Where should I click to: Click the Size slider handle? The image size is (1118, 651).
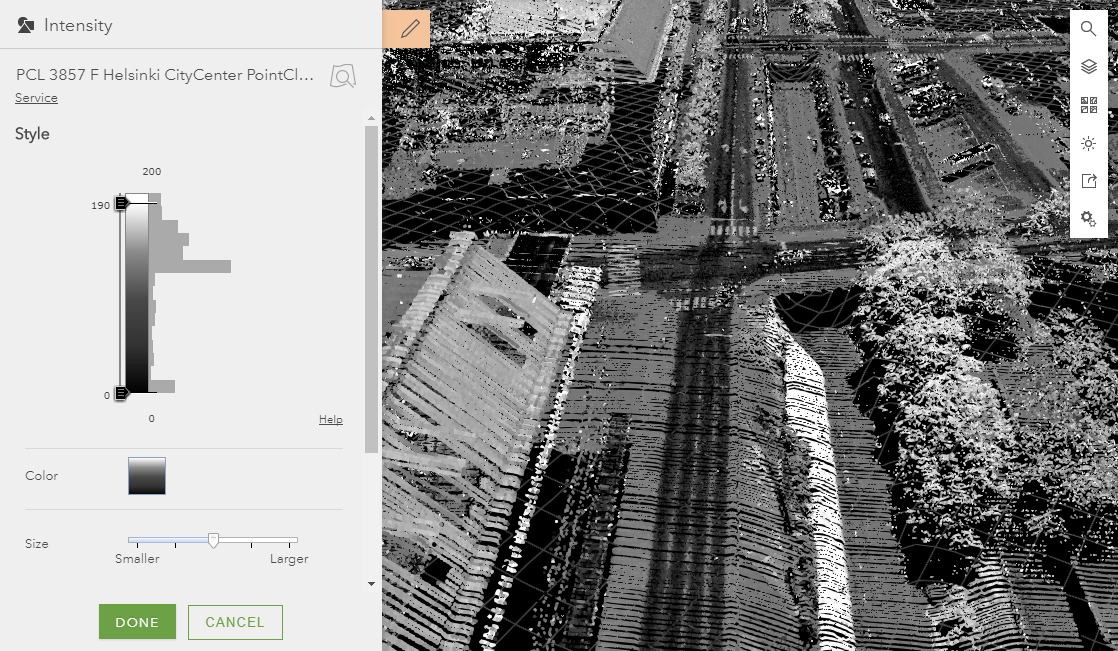(213, 540)
